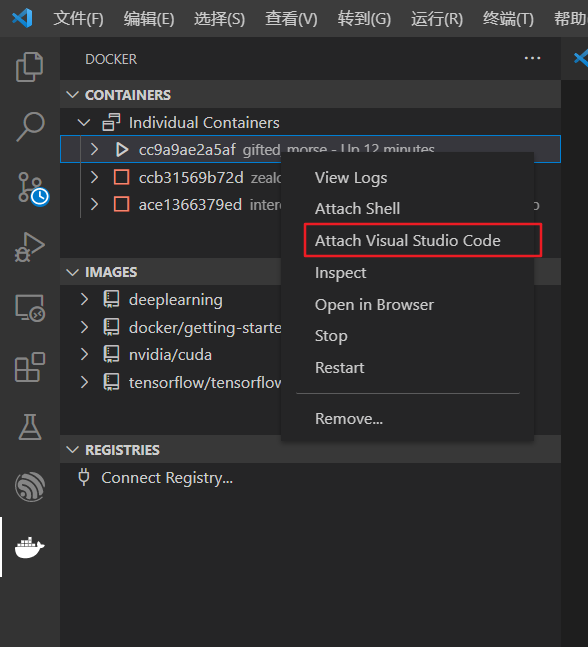Open Source Control view icon
The width and height of the screenshot is (588, 647).
pos(33,189)
